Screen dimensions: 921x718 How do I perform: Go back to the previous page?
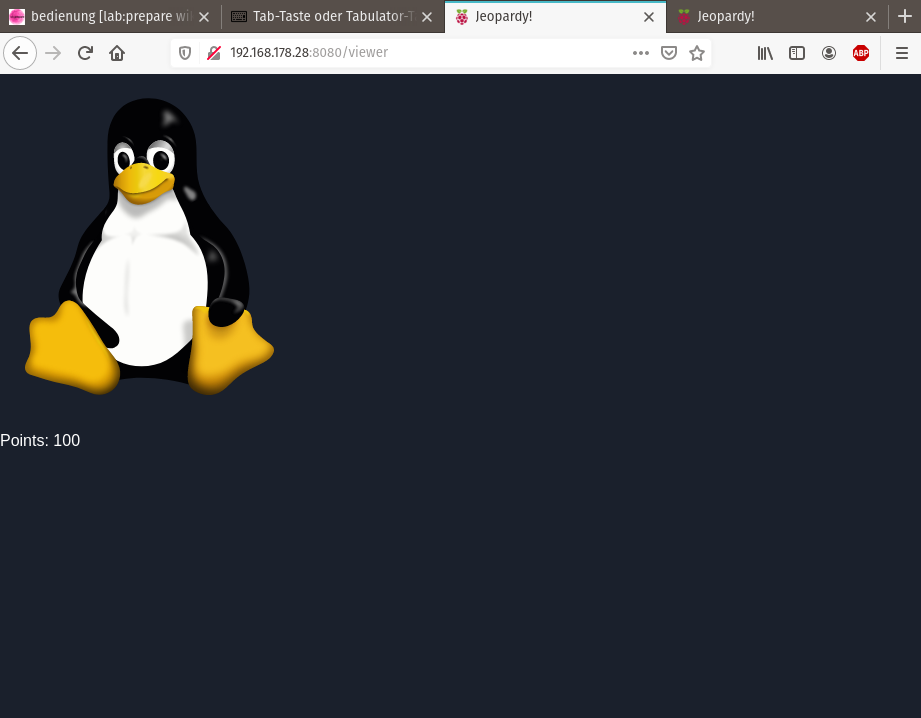tap(20, 53)
